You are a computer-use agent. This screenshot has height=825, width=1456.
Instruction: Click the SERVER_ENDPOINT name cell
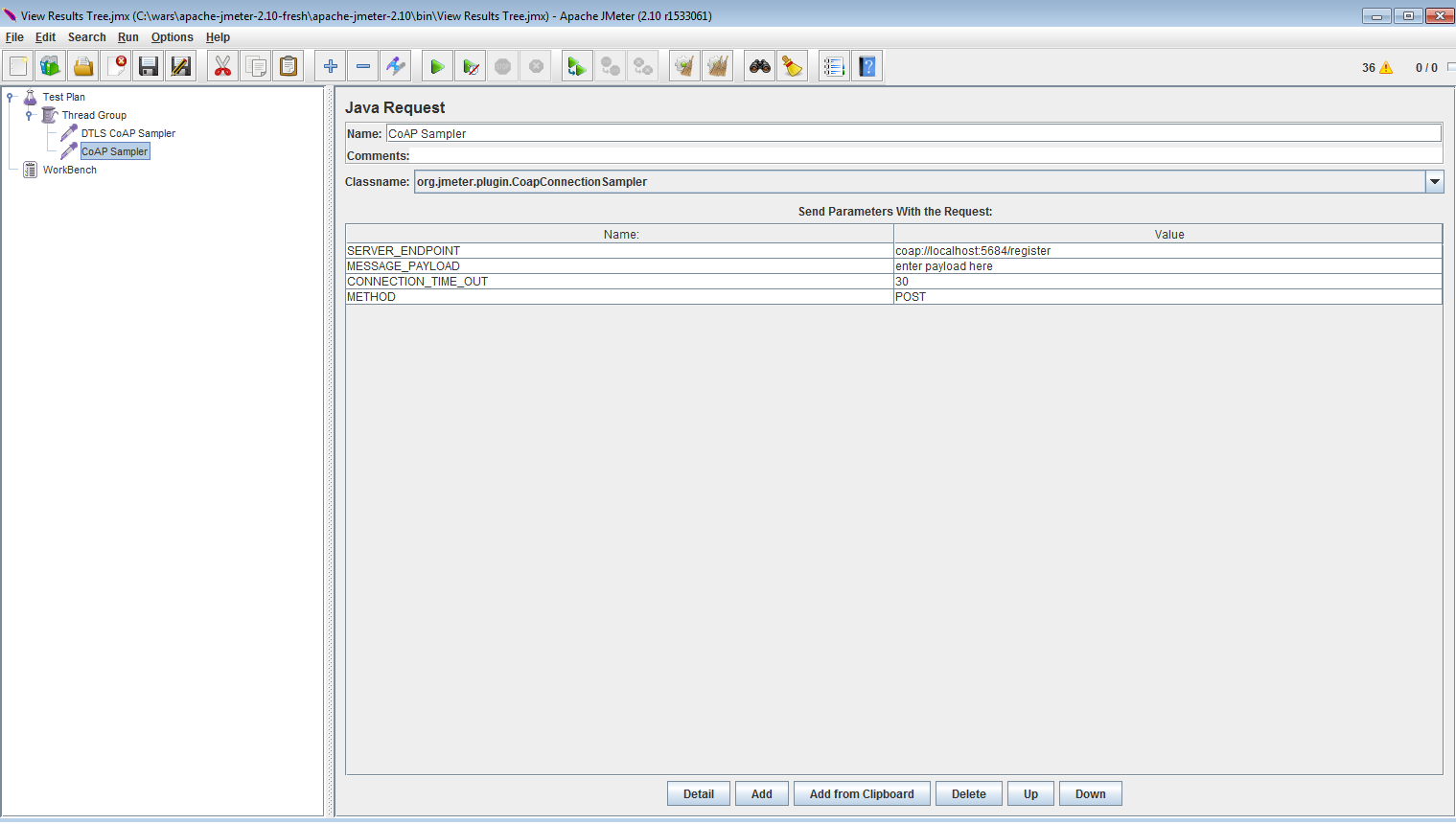coord(619,250)
